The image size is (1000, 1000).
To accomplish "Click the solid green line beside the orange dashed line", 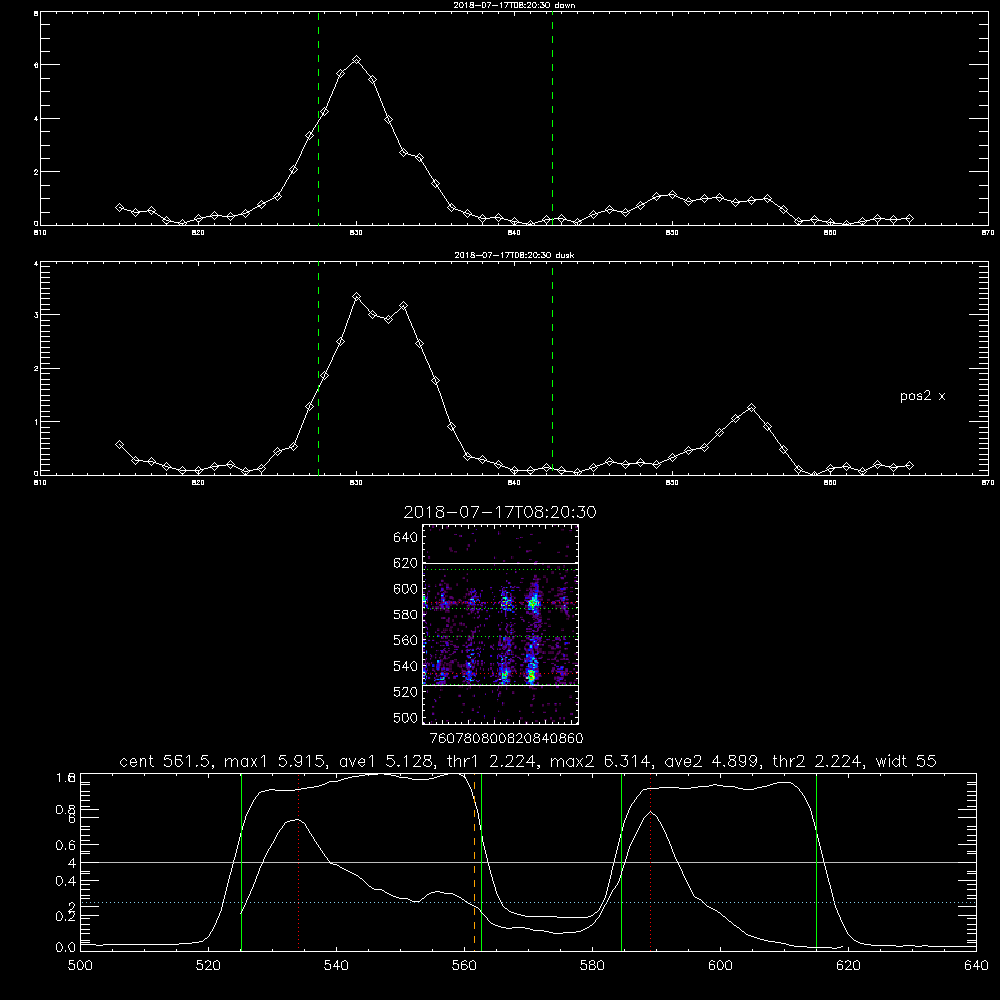I will tap(482, 861).
